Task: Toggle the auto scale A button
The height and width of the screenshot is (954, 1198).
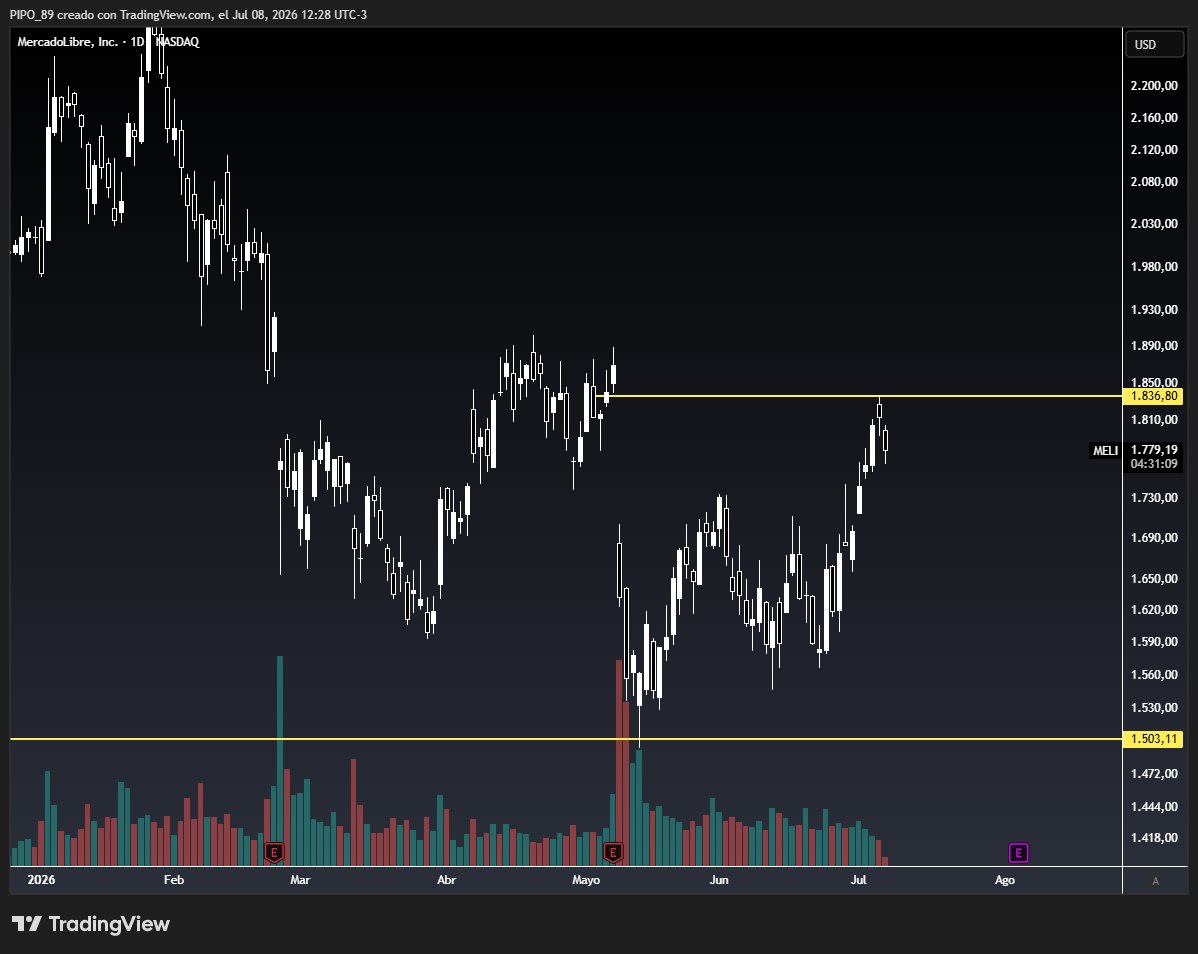Action: click(x=1155, y=881)
